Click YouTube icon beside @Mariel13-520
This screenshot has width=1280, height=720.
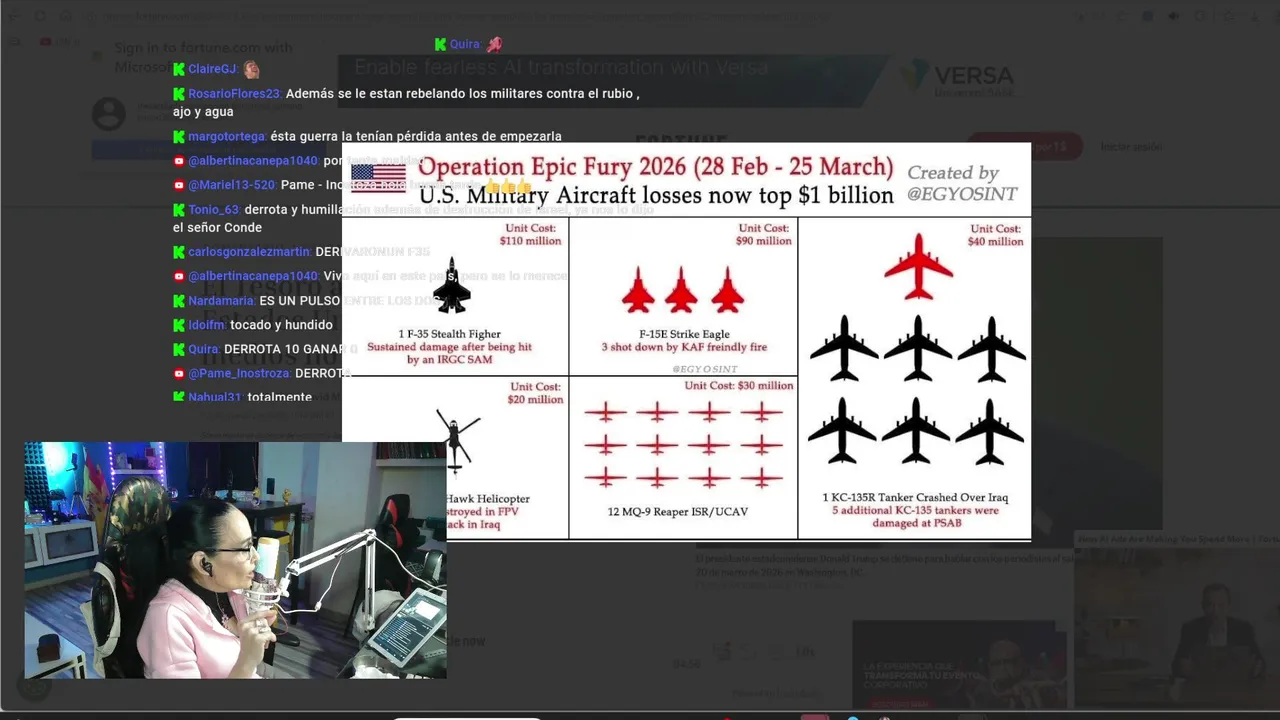pyautogui.click(x=179, y=185)
